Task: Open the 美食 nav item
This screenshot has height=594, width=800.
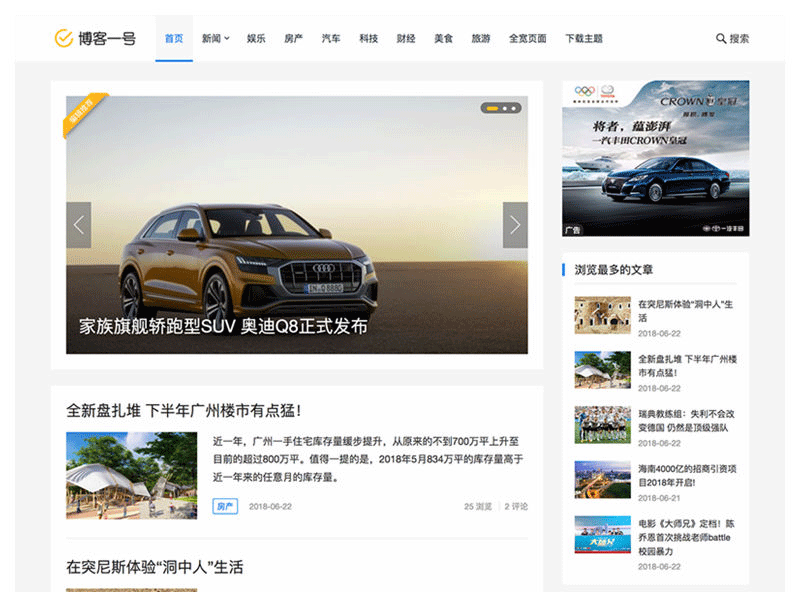Action: pos(443,38)
